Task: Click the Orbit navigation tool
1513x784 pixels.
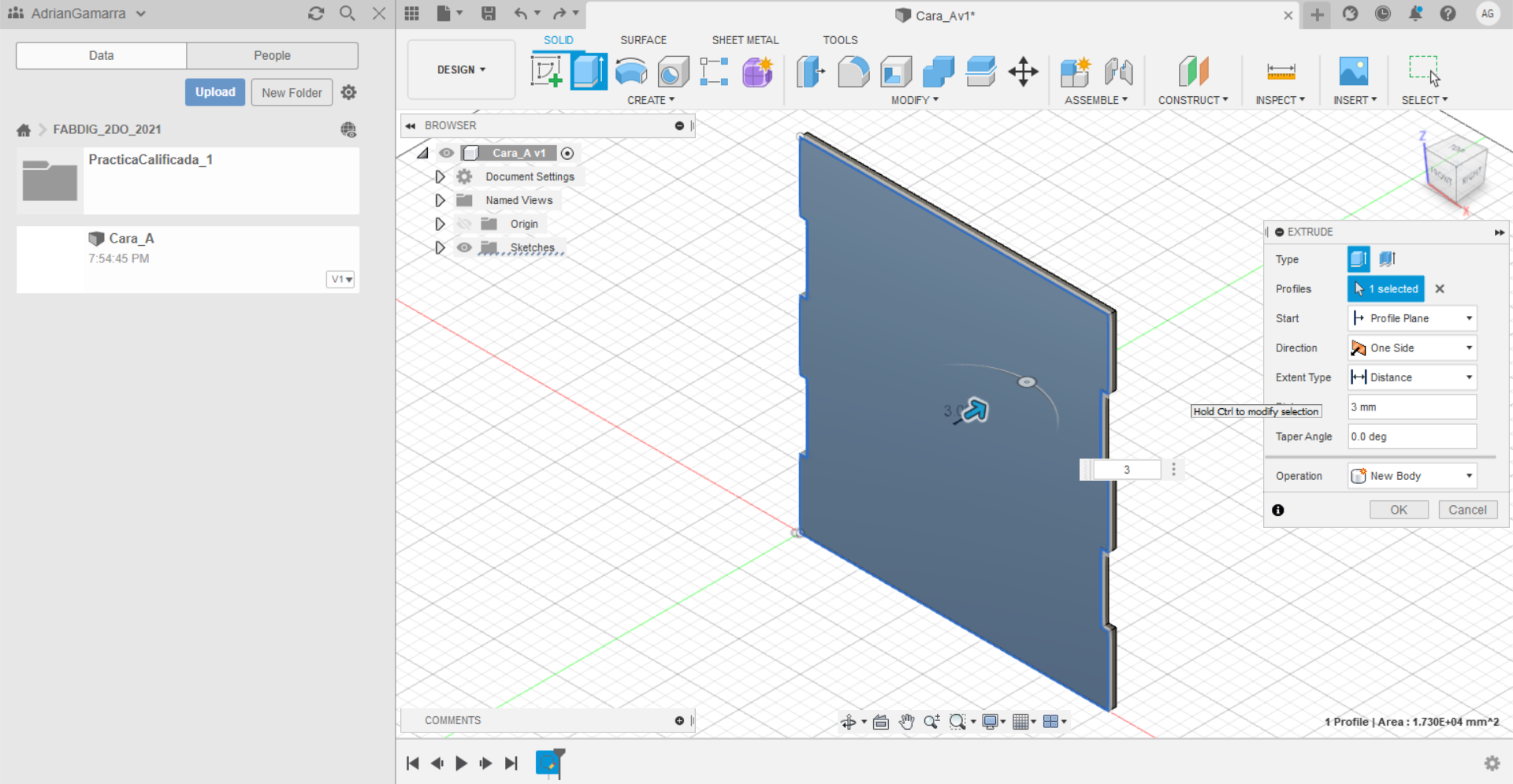Action: click(848, 722)
